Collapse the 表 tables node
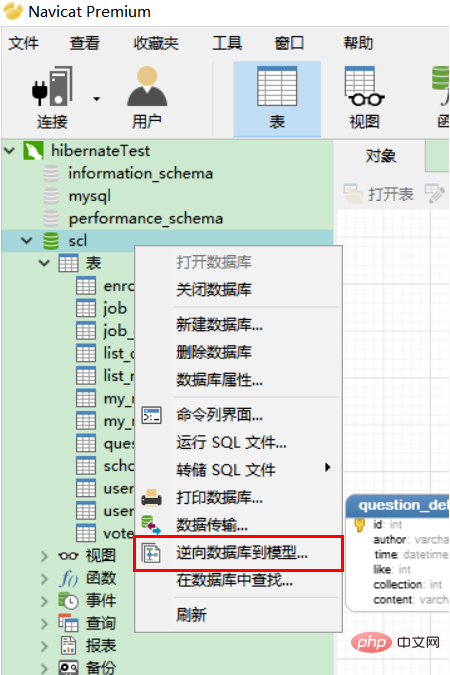This screenshot has height=675, width=450. [44, 263]
